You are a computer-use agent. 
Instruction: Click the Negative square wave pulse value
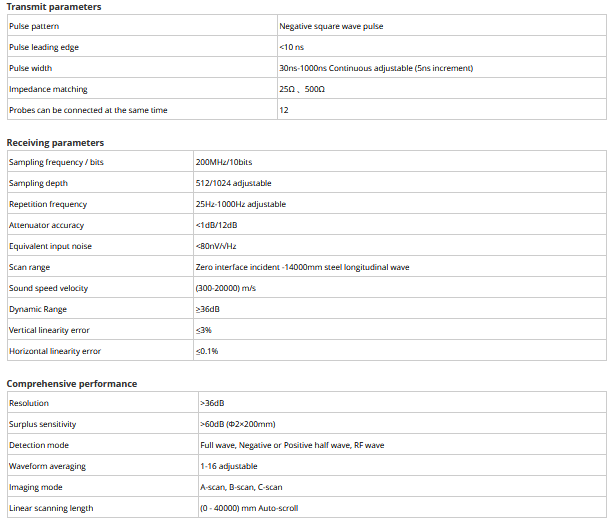point(331,26)
